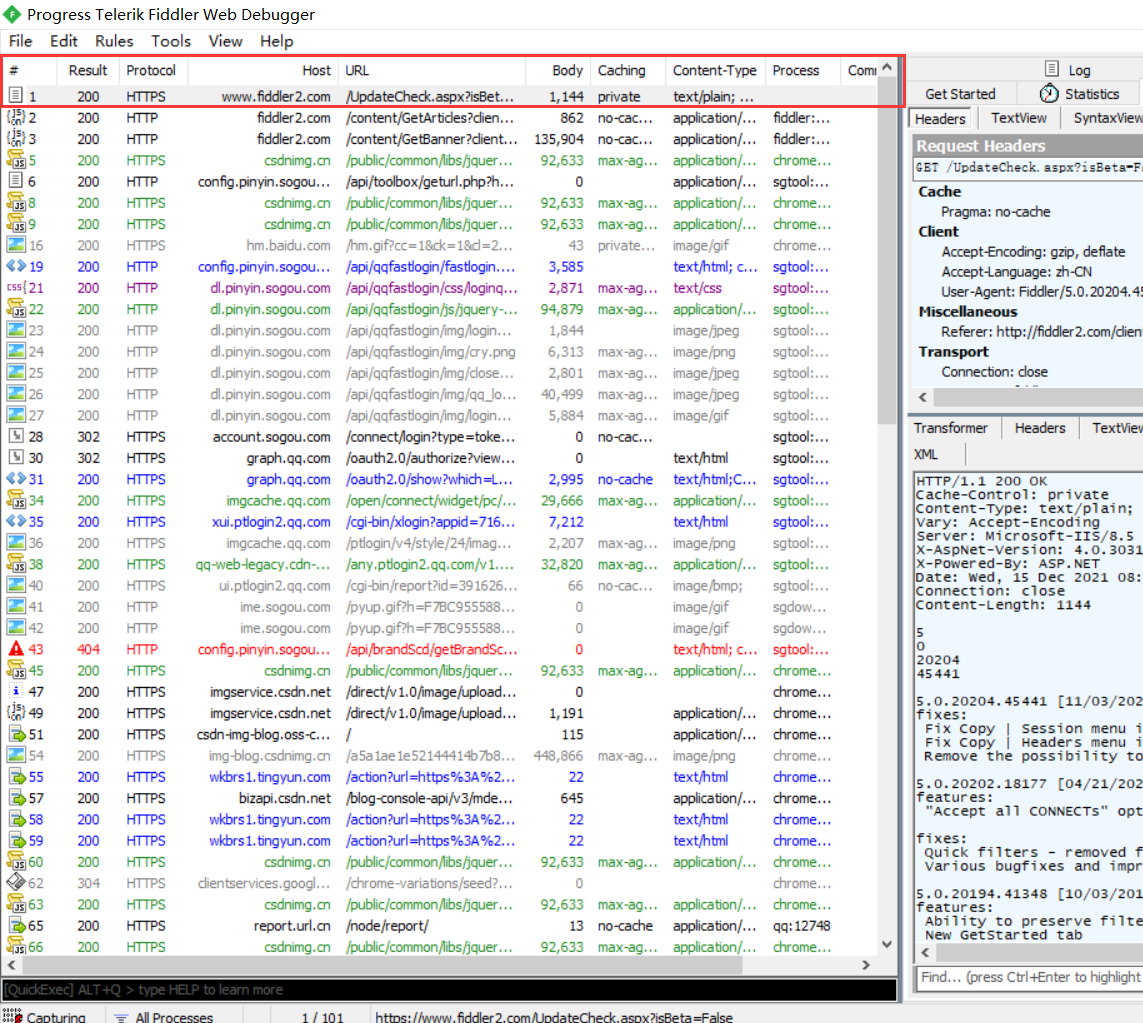1143x1023 pixels.
Task: Open the Rules menu
Action: 114,41
